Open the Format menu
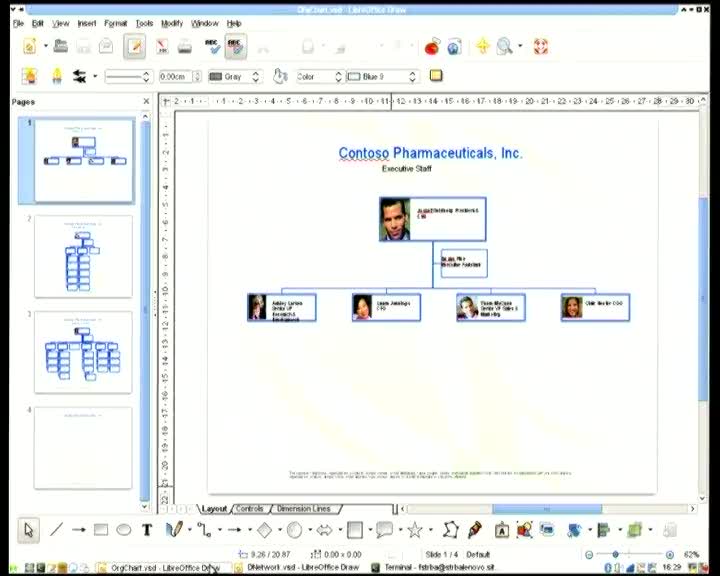The image size is (720, 576). click(115, 23)
